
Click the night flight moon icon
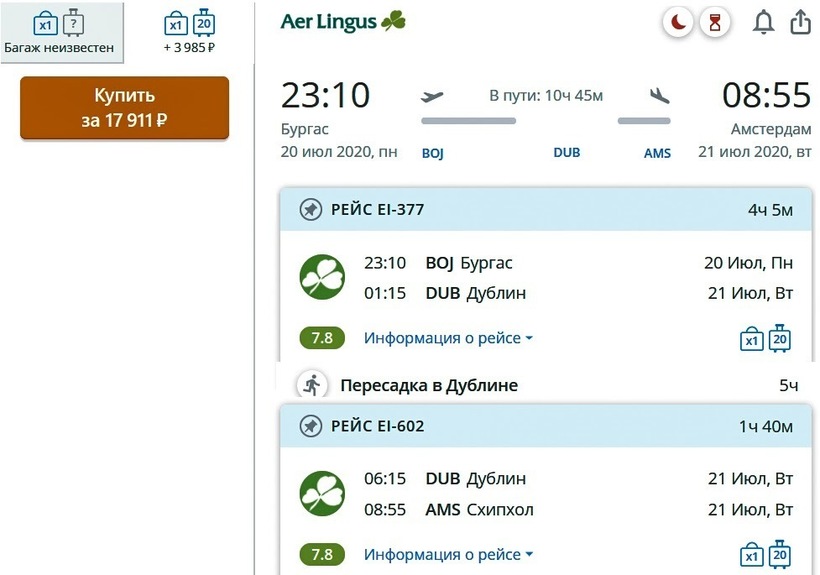[x=679, y=22]
